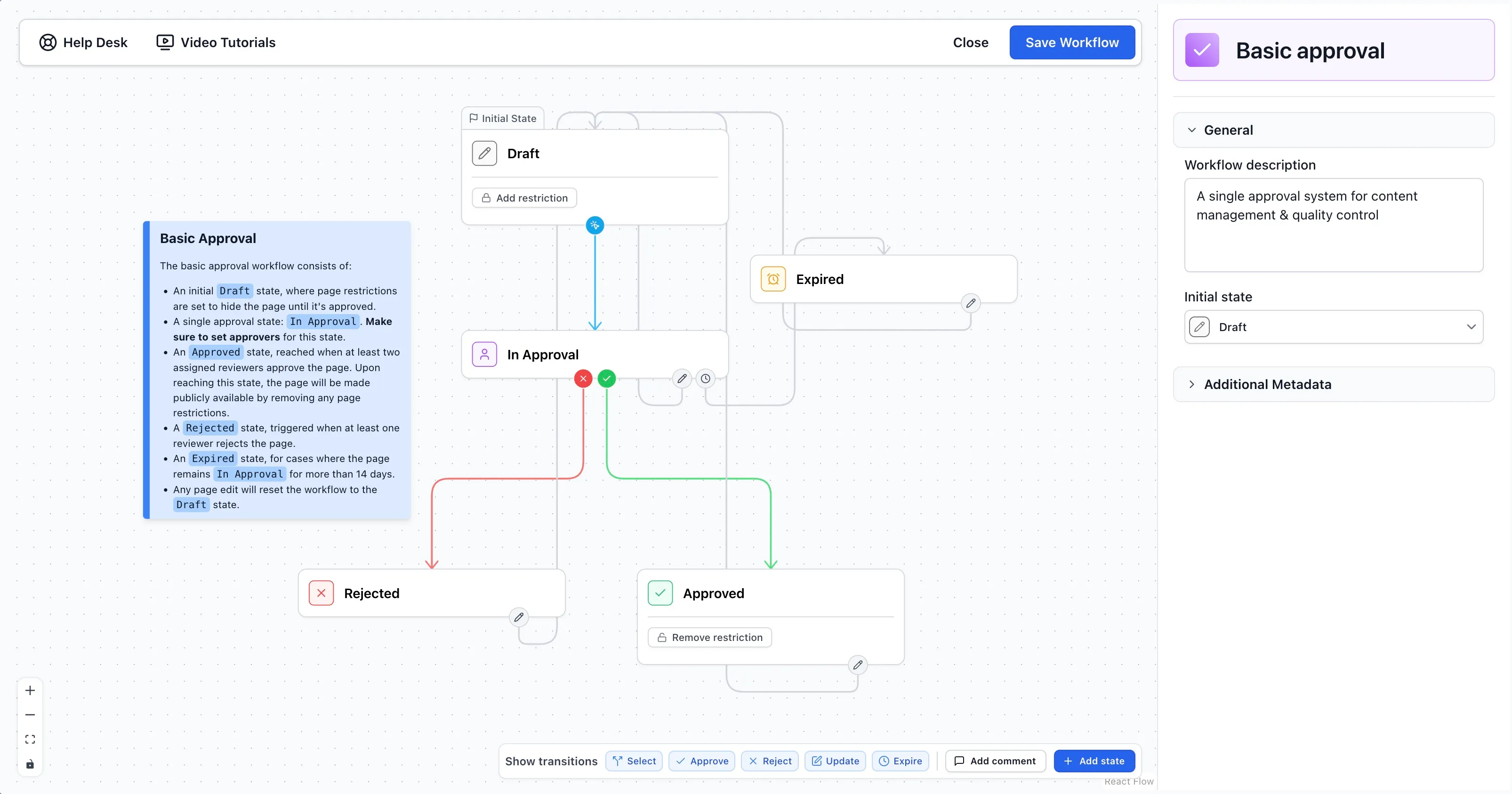Image resolution: width=1512 pixels, height=794 pixels.
Task: Click the purple Basic approval checkmark icon
Action: pyautogui.click(x=1201, y=50)
